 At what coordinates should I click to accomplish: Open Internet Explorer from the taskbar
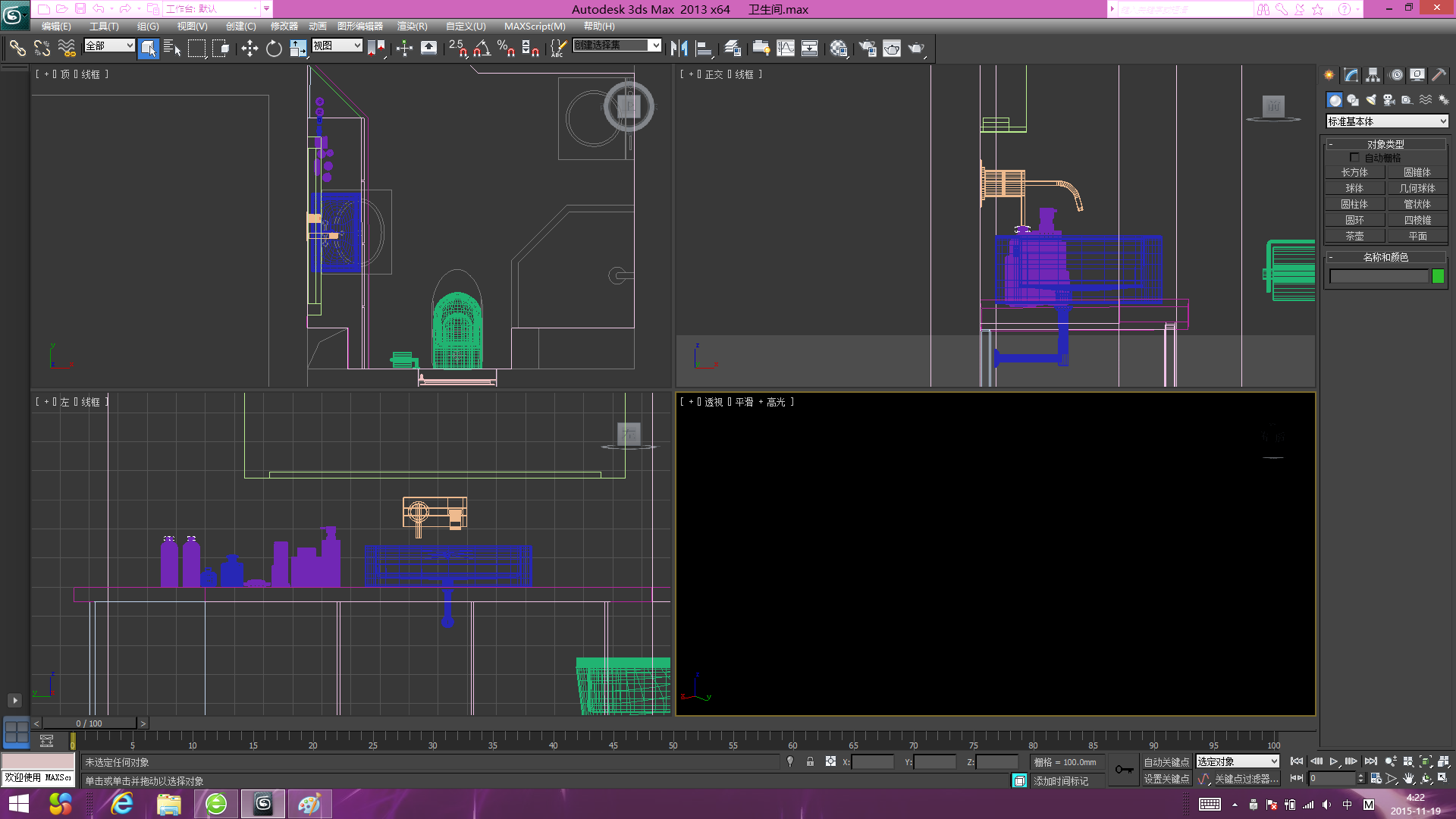pos(122,804)
